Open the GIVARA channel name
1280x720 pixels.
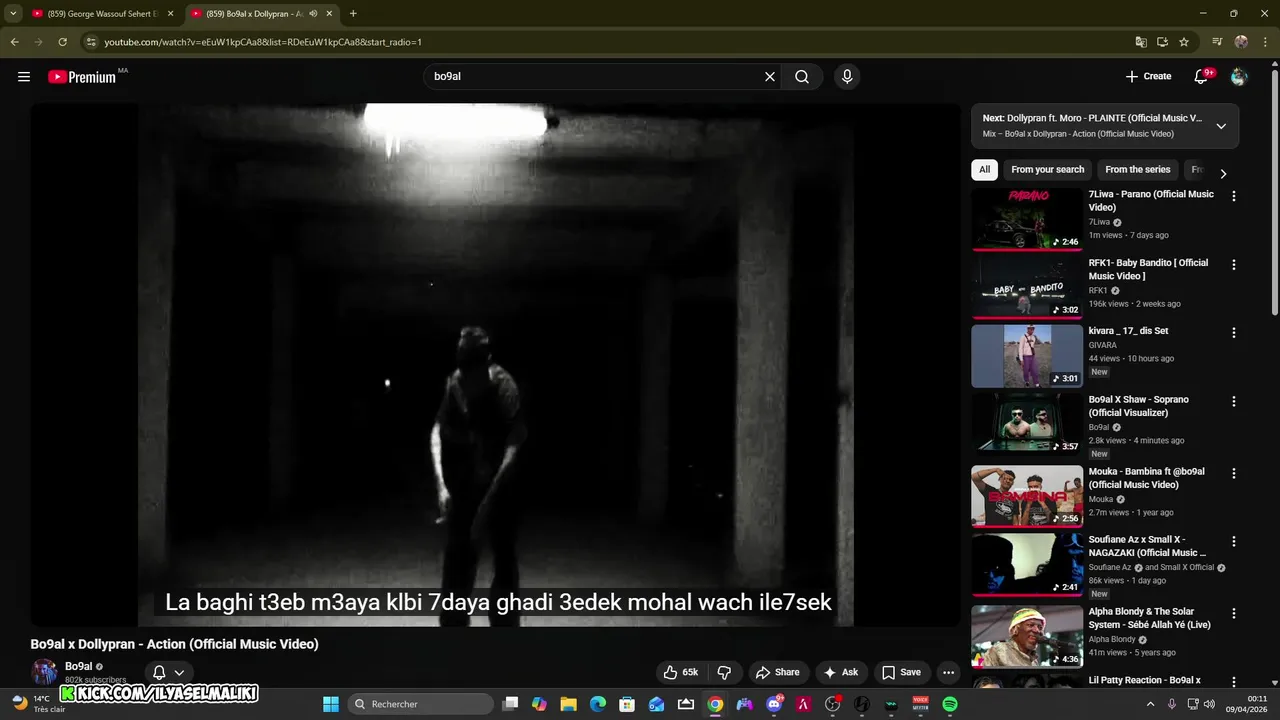pyautogui.click(x=1102, y=345)
